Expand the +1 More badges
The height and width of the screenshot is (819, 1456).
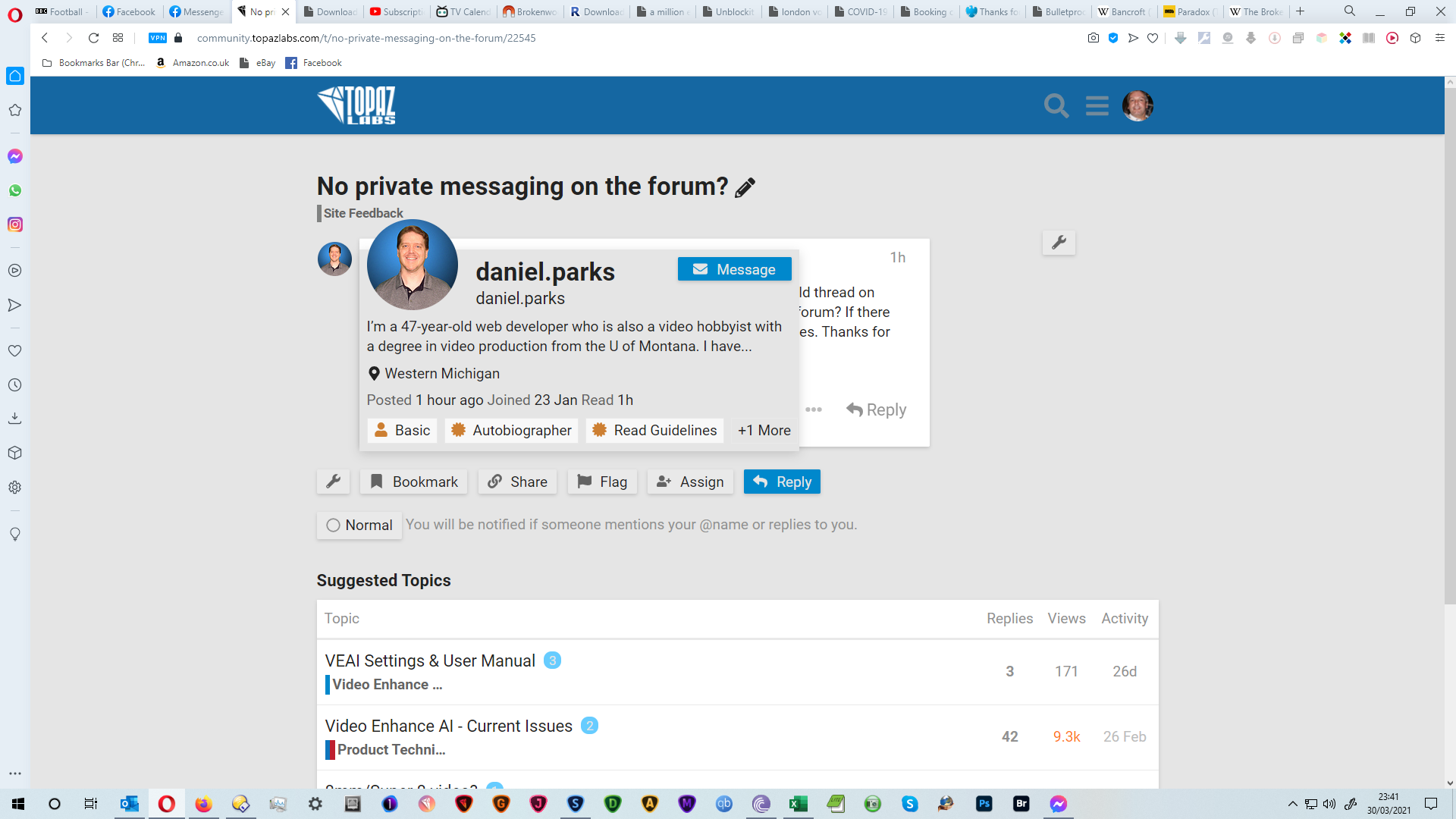pos(764,430)
